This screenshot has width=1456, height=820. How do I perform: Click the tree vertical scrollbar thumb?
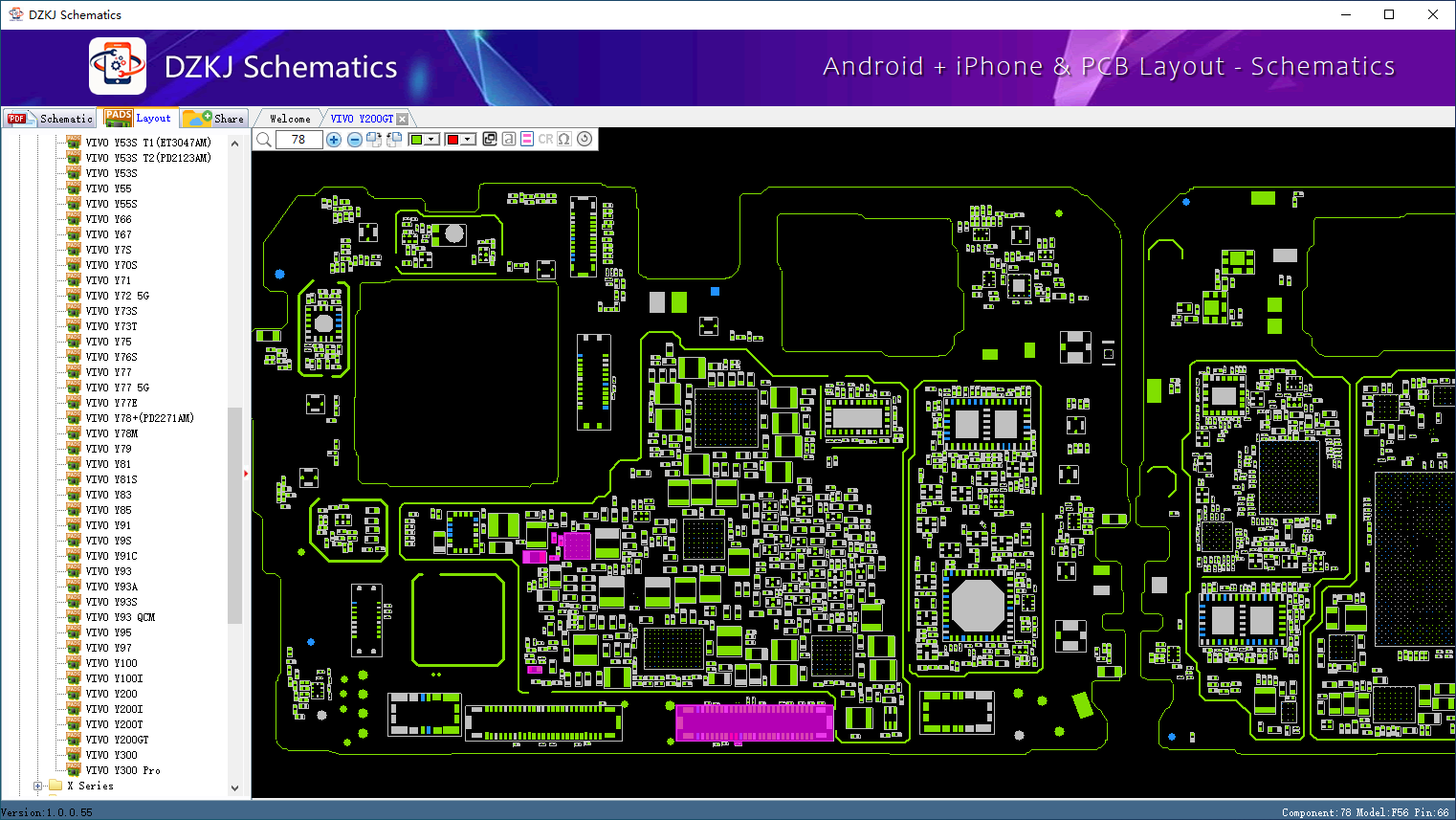tap(235, 516)
